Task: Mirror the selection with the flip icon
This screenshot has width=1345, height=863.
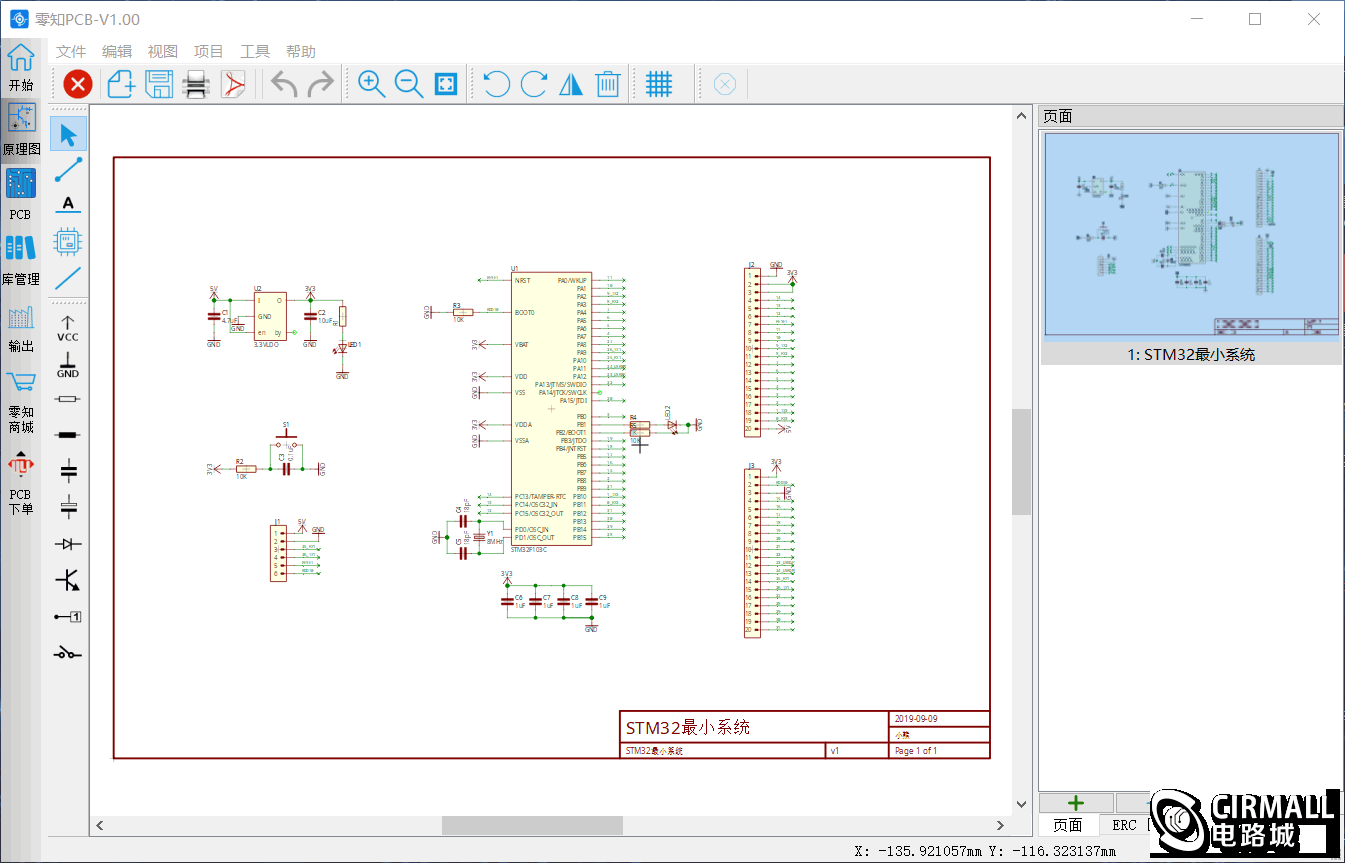Action: 571,85
